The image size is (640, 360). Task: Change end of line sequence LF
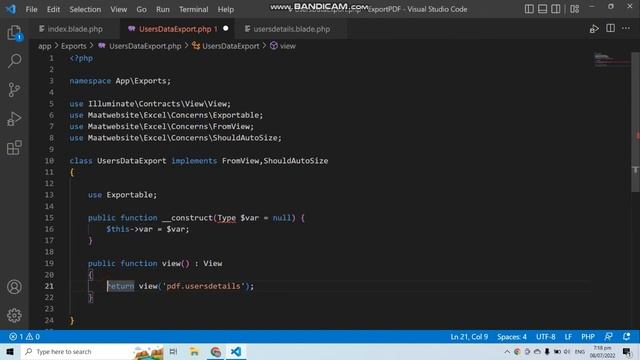coord(568,337)
